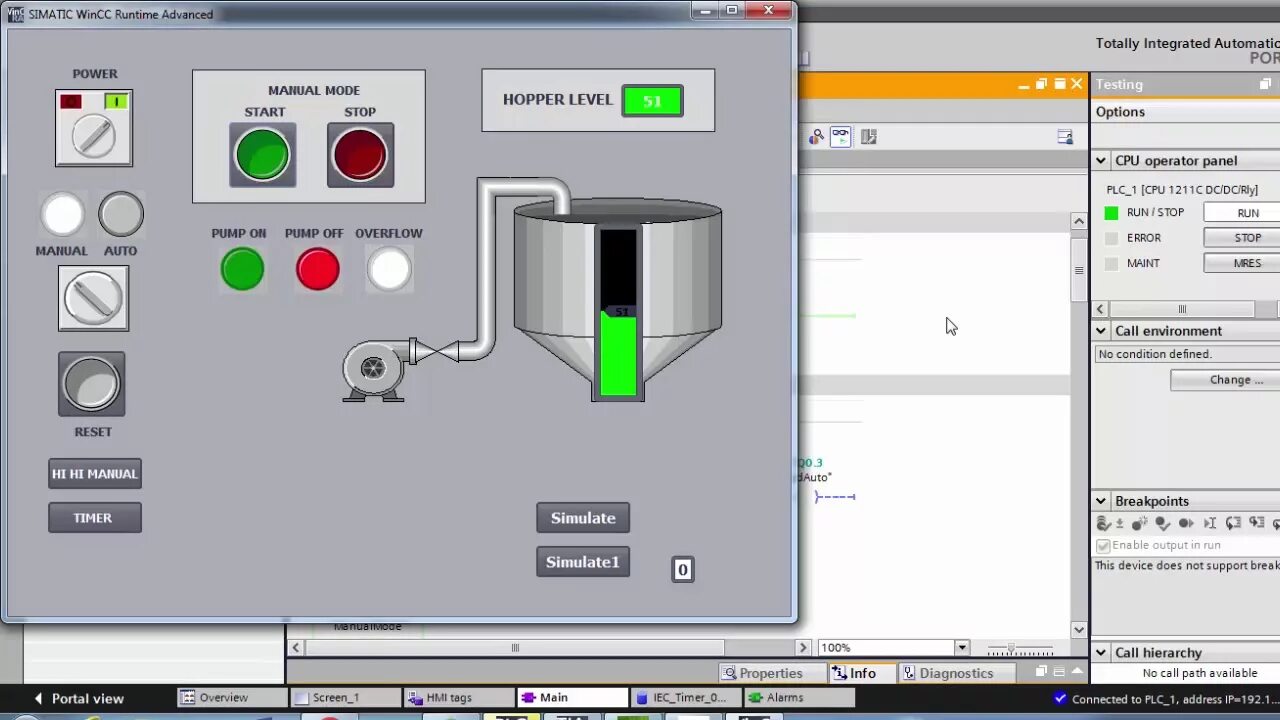Open the 100% zoom dropdown
Screen dimensions: 1280x720
pos(962,648)
